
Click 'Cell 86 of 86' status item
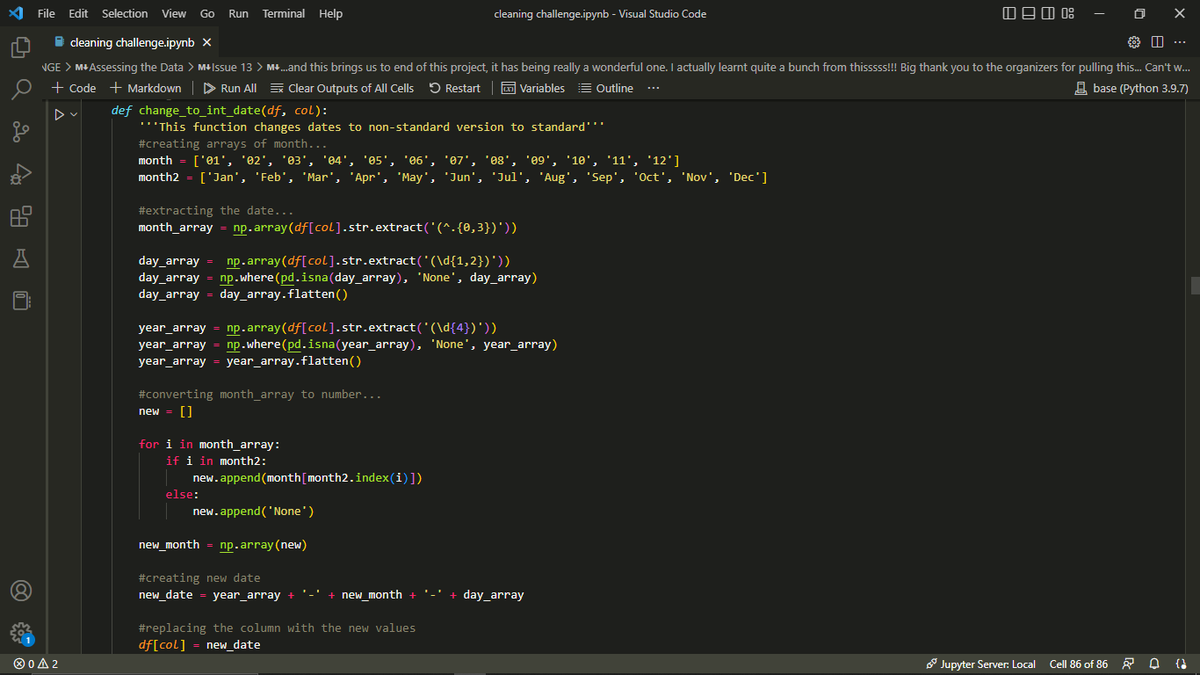click(x=1078, y=664)
